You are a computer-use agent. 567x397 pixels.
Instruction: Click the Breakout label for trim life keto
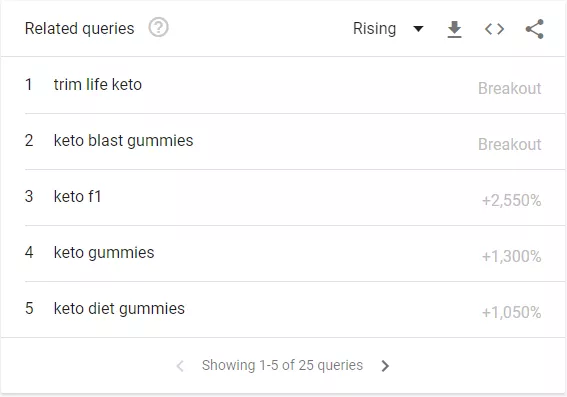pos(510,88)
